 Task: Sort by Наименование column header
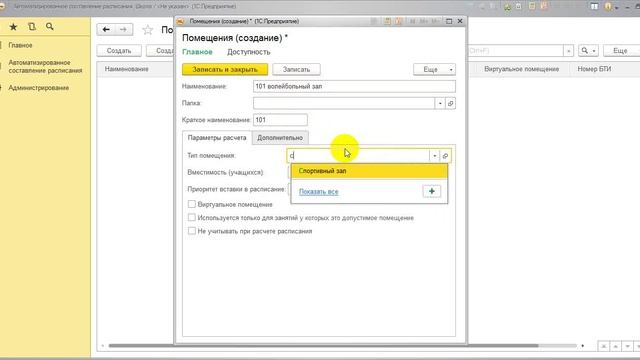tap(127, 69)
